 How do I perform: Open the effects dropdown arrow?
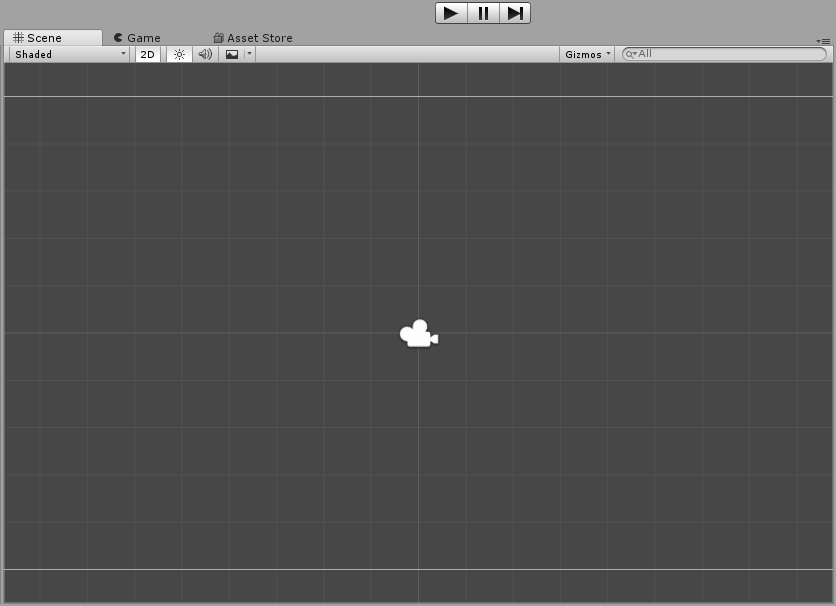coord(250,54)
